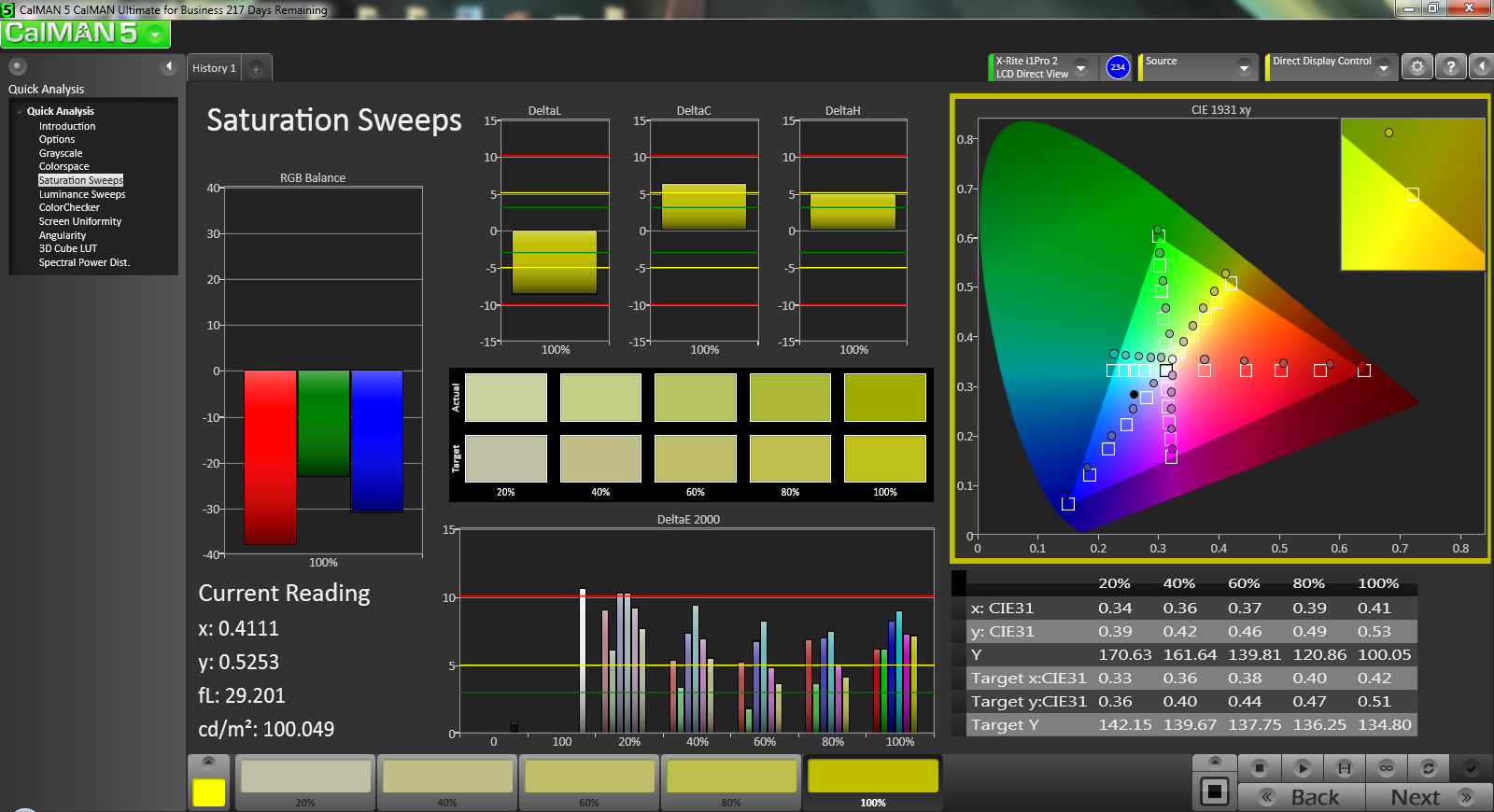This screenshot has height=812, width=1494.
Task: Select the 100% saturation patch in bottom strip
Action: point(873,782)
